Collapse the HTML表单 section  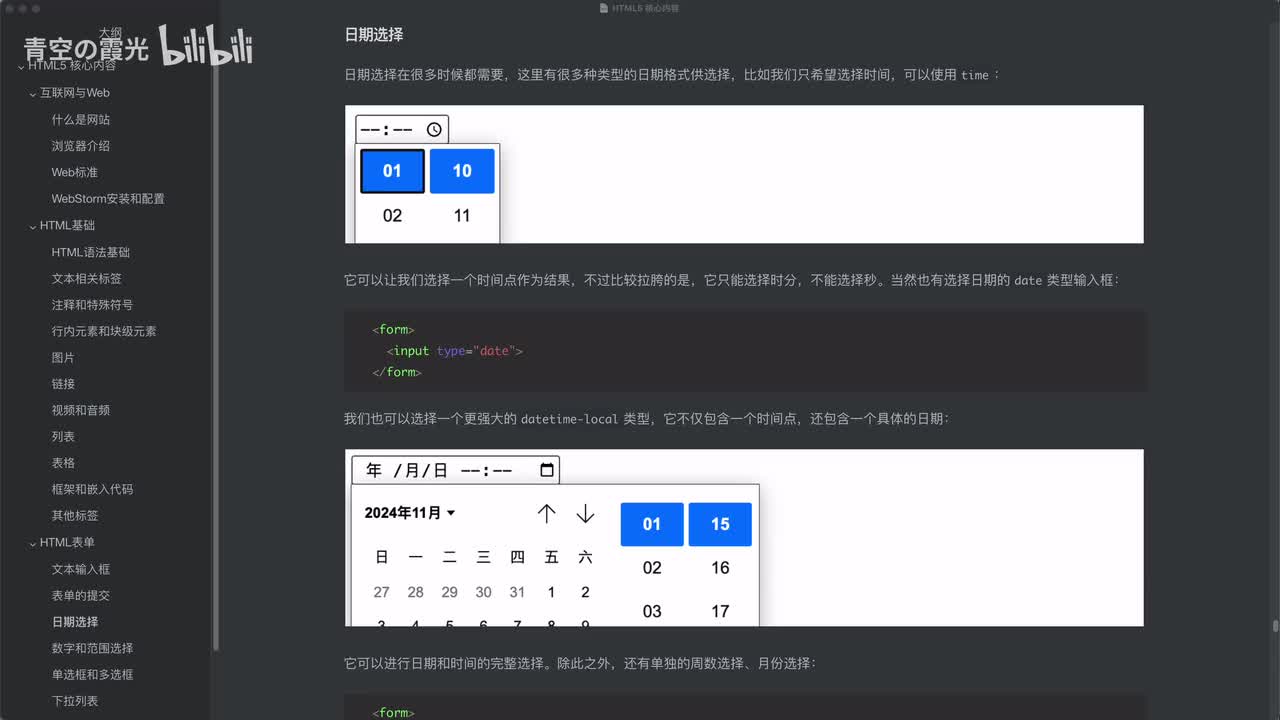point(33,543)
